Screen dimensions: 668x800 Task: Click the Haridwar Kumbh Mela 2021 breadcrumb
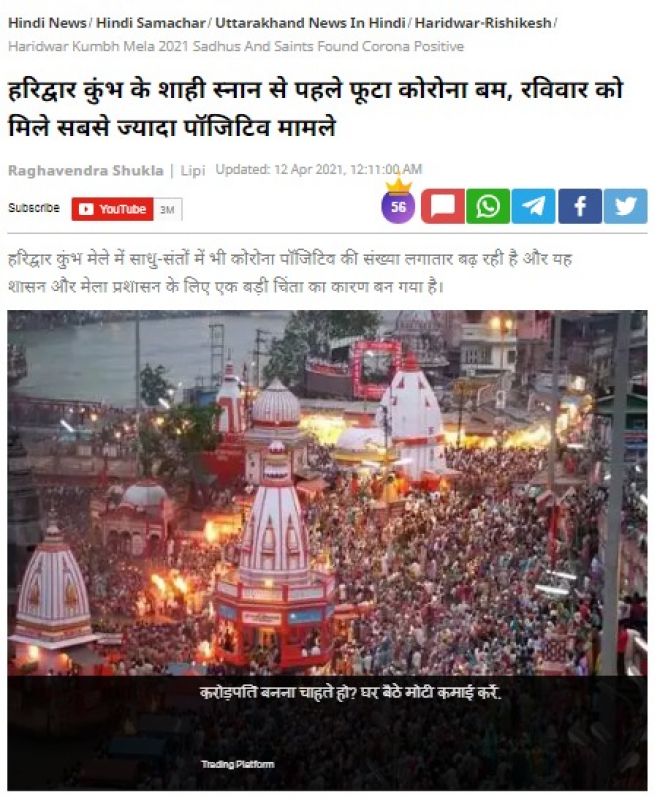point(236,46)
